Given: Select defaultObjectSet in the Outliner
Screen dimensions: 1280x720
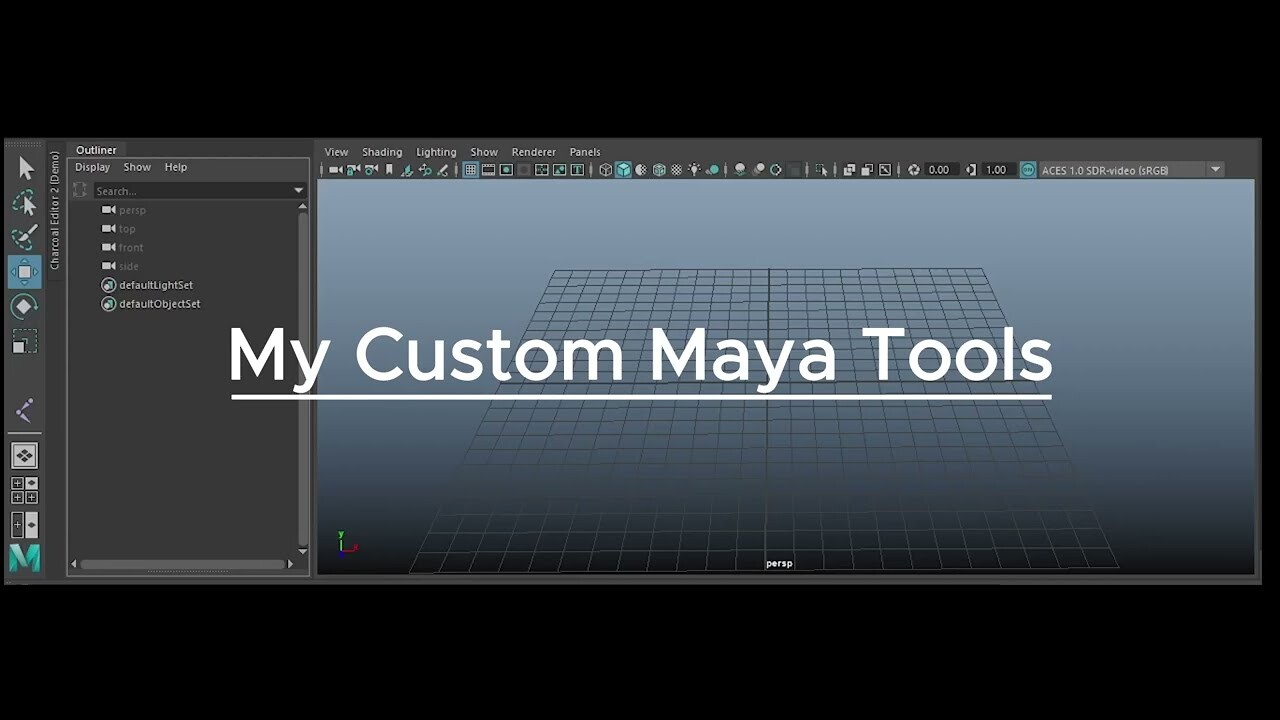Looking at the screenshot, I should coord(158,304).
